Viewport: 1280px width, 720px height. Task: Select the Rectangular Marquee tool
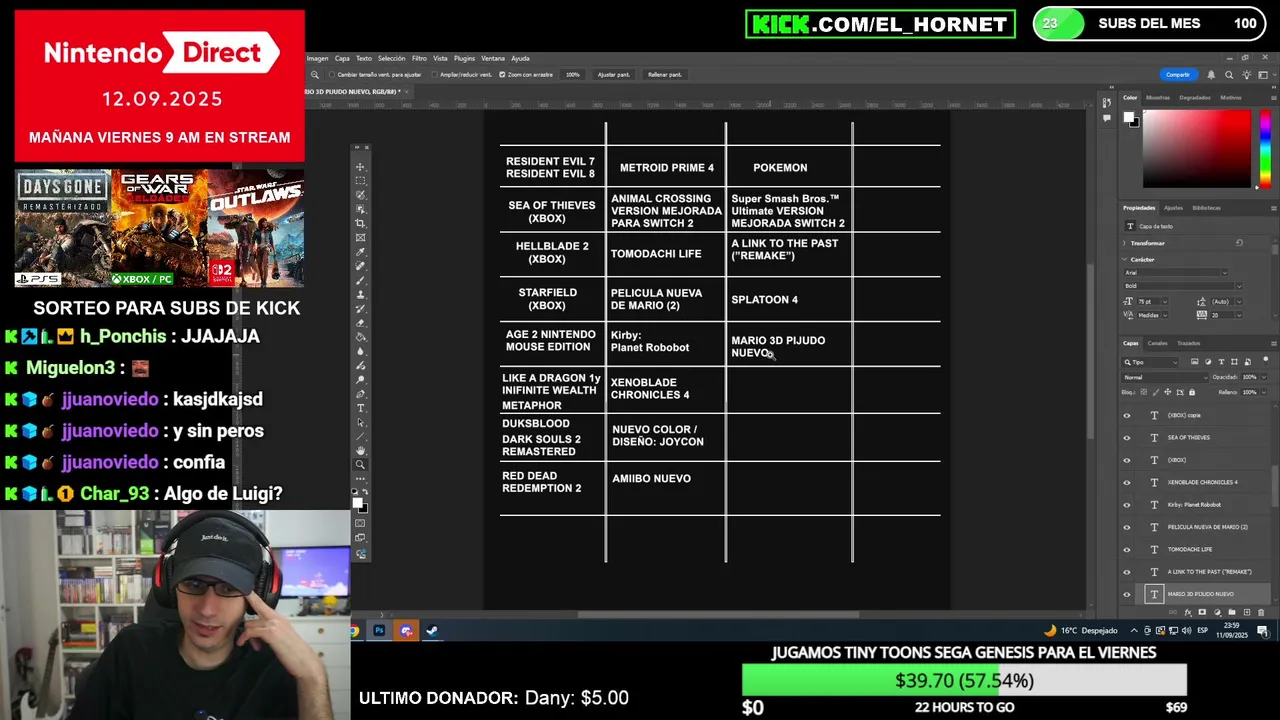pyautogui.click(x=361, y=182)
